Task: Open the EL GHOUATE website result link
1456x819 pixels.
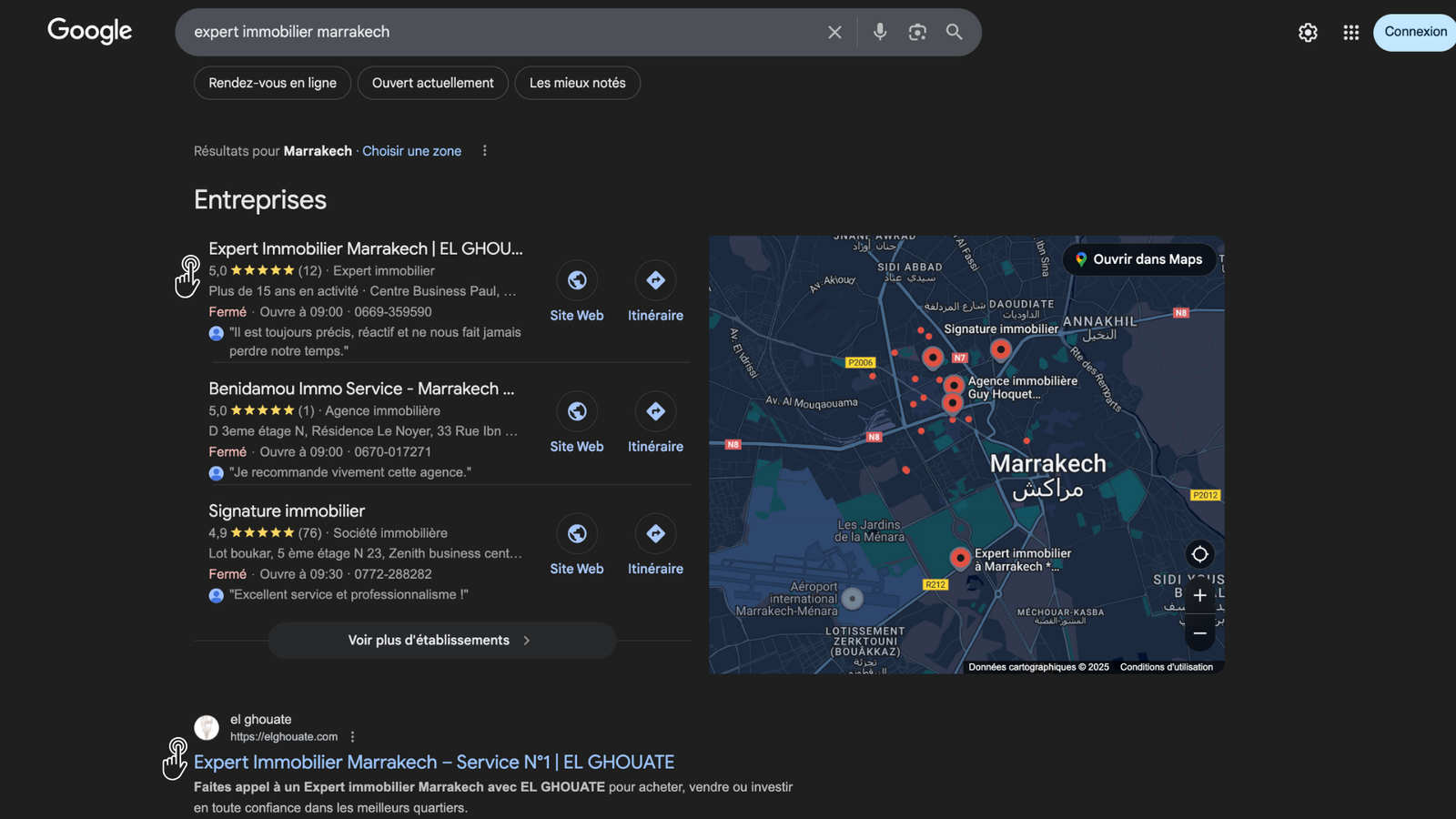Action: [433, 762]
